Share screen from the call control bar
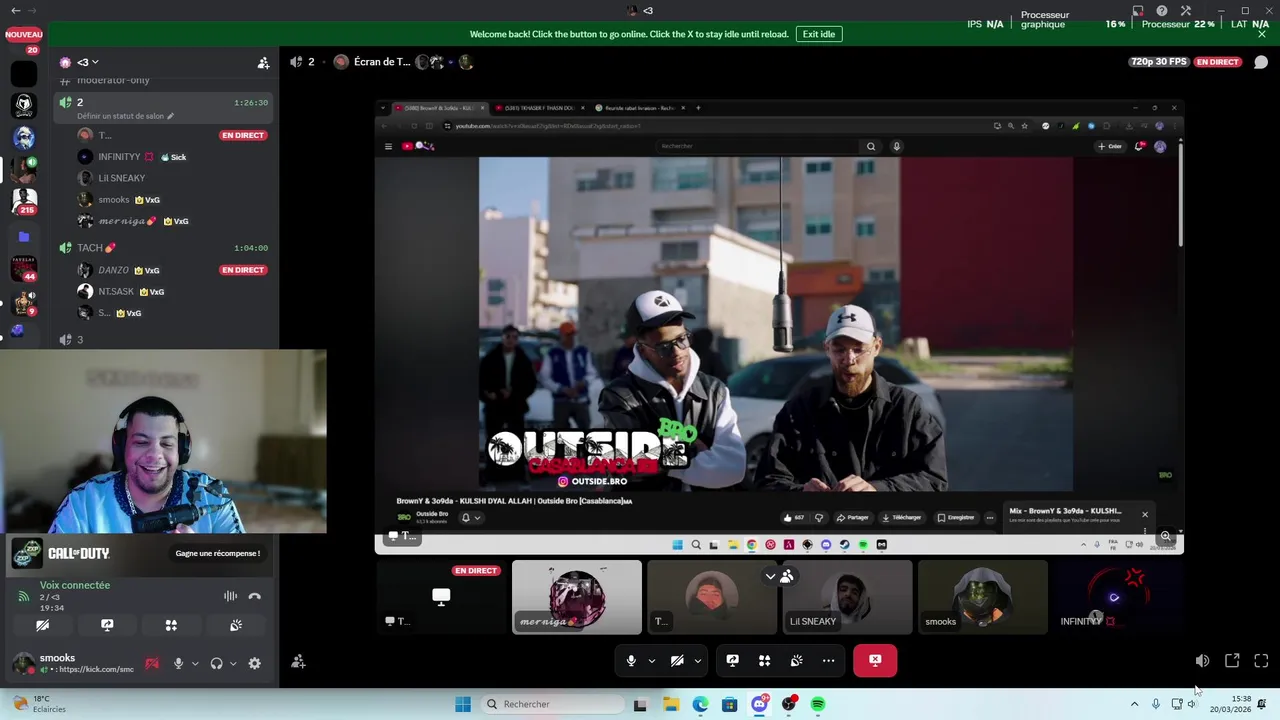1280x720 pixels. (x=732, y=660)
